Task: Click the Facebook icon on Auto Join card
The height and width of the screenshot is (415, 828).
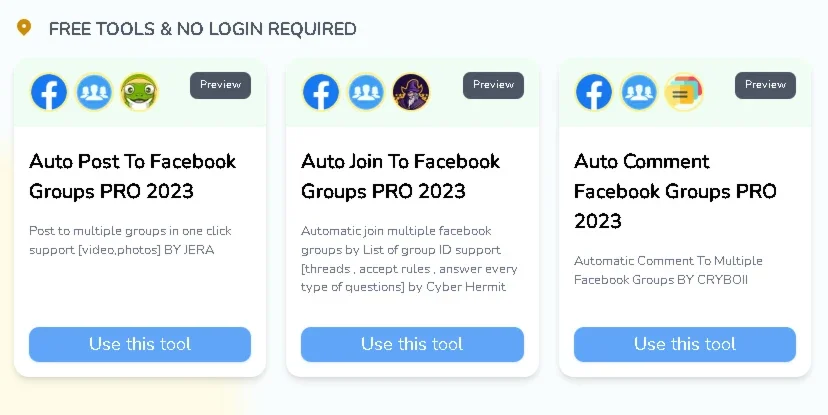Action: click(x=321, y=92)
